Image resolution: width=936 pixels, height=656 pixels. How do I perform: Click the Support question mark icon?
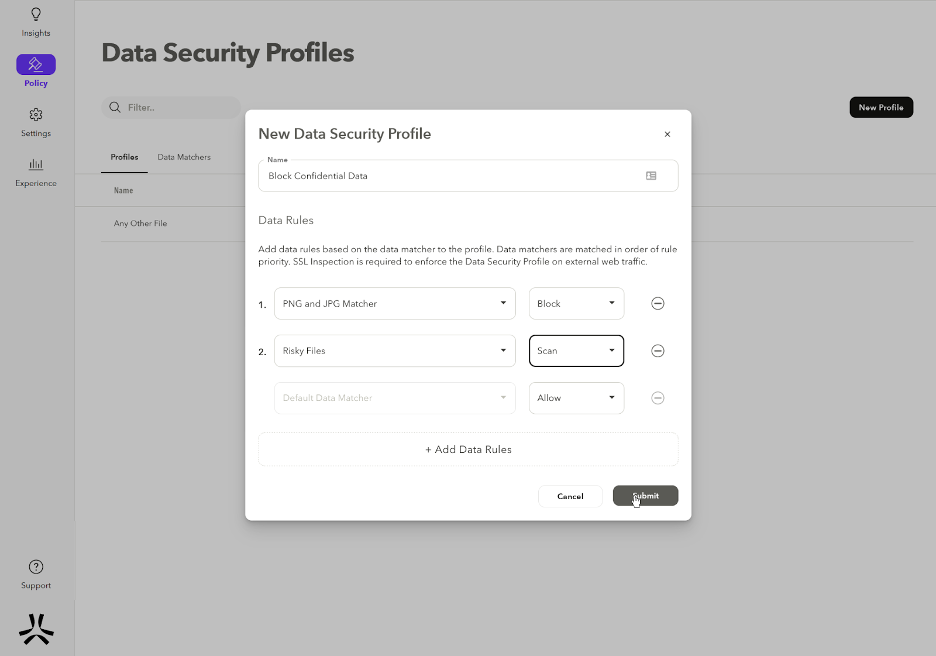(36, 567)
